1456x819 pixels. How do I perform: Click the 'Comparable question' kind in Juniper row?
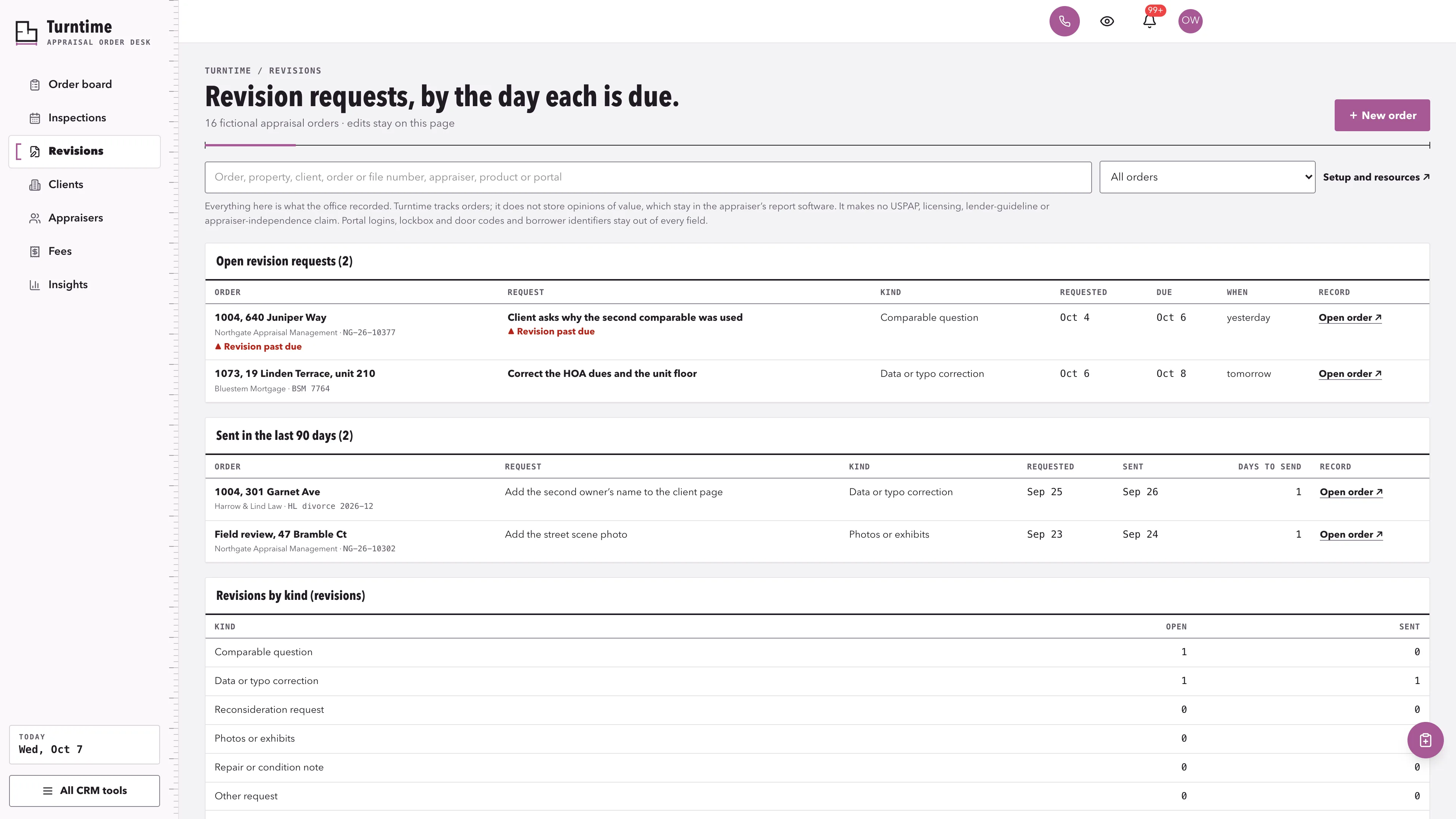(x=929, y=318)
